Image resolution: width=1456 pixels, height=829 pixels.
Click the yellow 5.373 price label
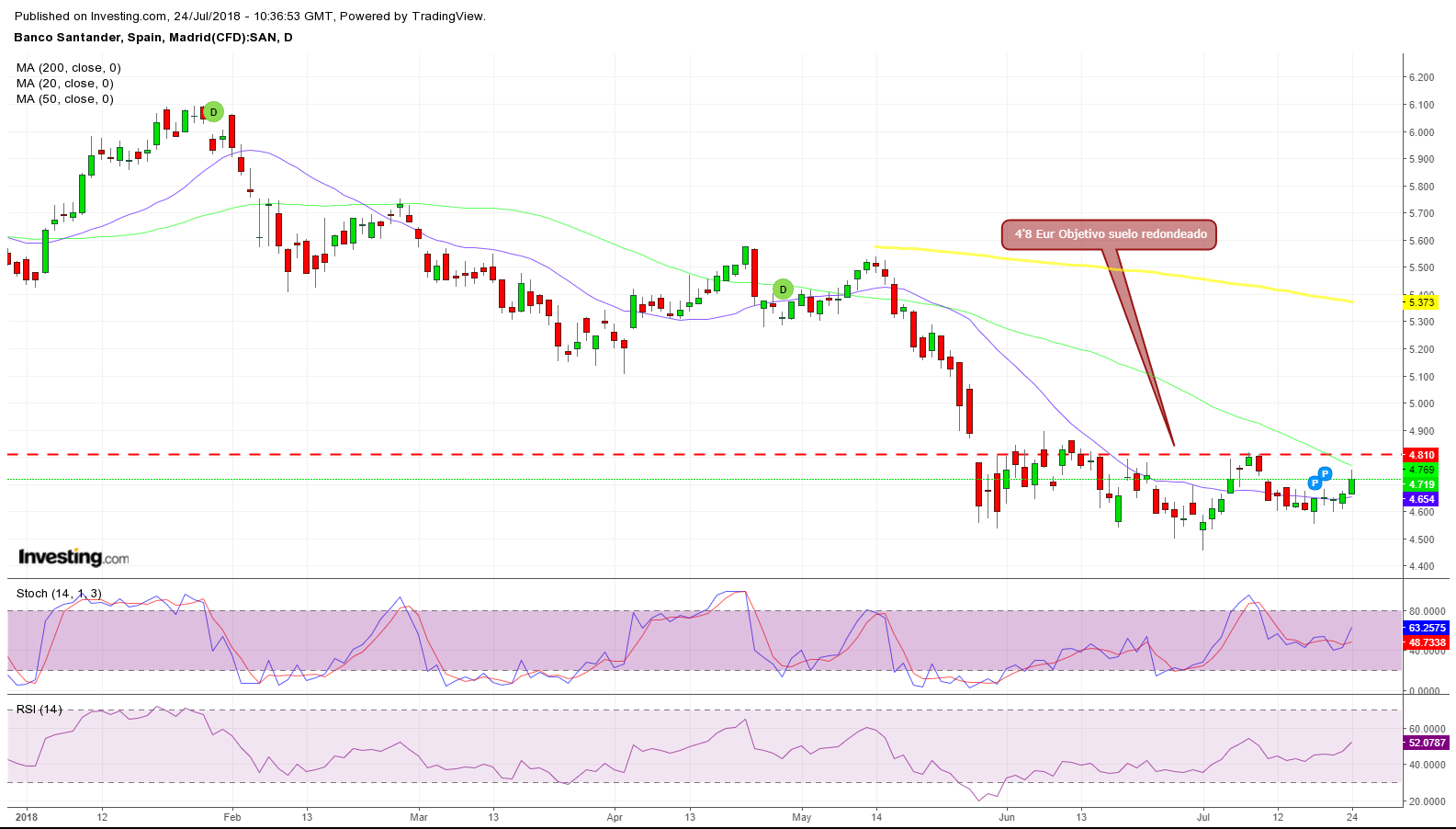click(x=1421, y=302)
